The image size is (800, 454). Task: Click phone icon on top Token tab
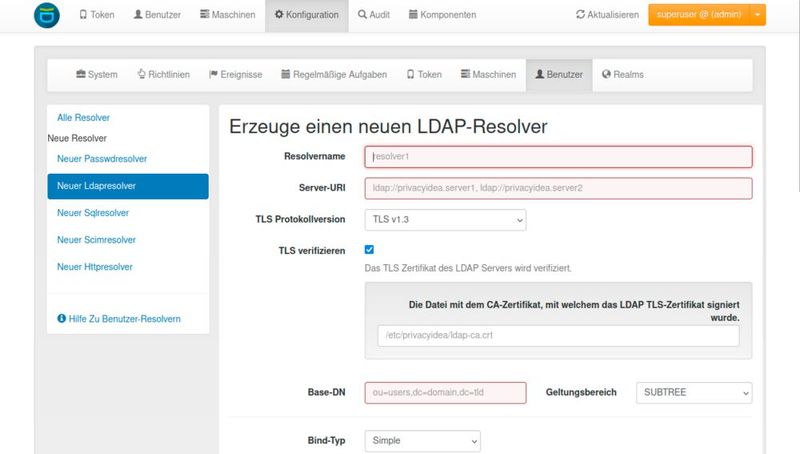(x=83, y=14)
